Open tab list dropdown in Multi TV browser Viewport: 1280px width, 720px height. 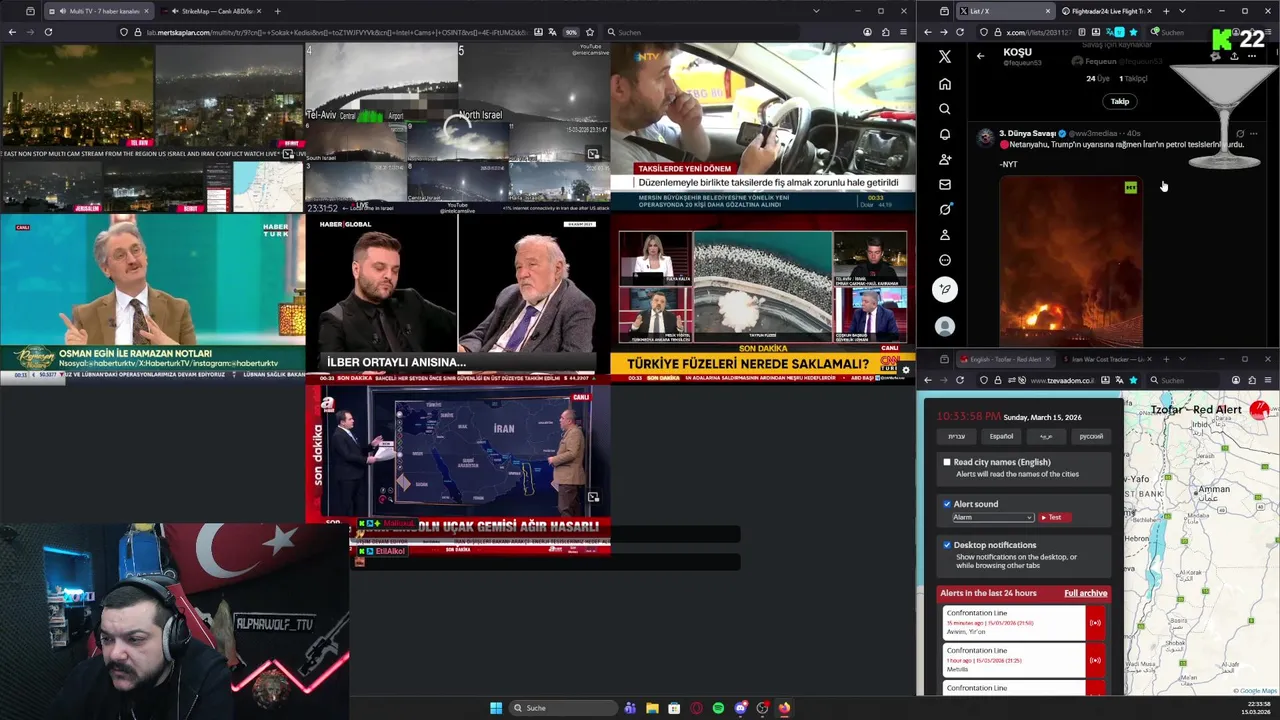coord(816,11)
